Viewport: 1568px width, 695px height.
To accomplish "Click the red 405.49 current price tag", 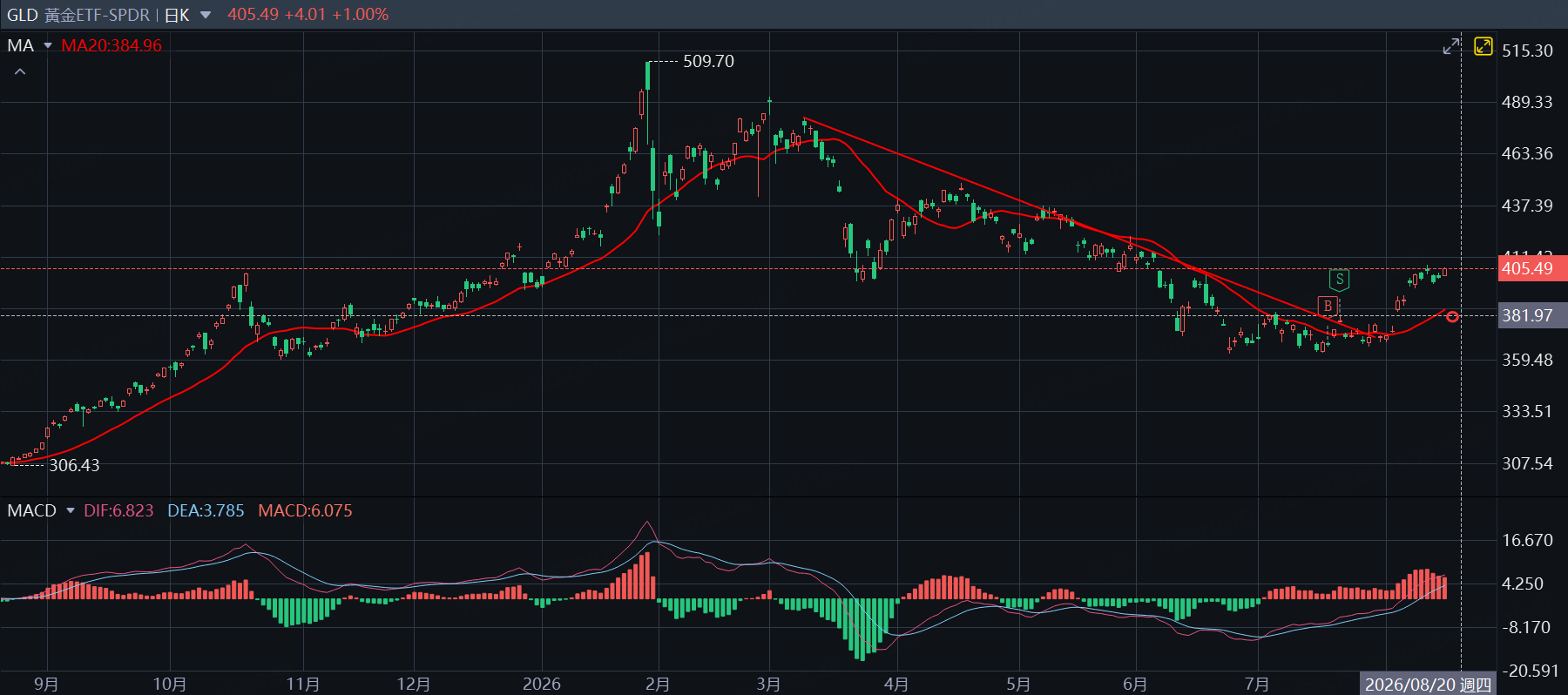I will coord(1532,268).
